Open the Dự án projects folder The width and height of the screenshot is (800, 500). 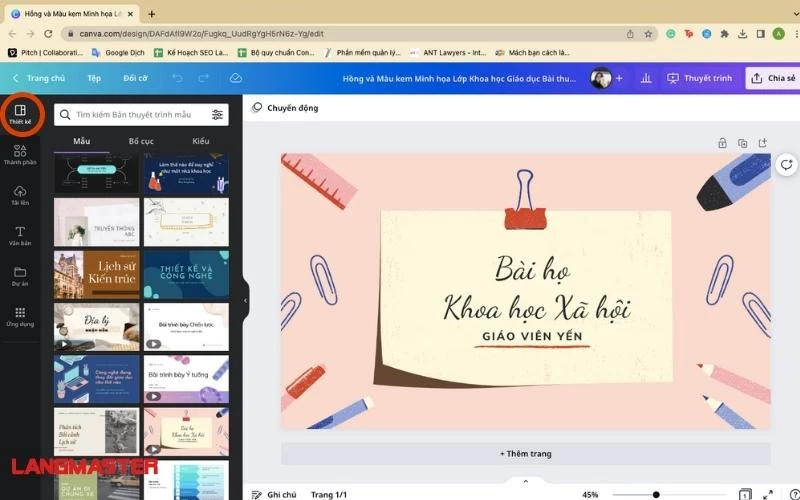click(x=20, y=275)
